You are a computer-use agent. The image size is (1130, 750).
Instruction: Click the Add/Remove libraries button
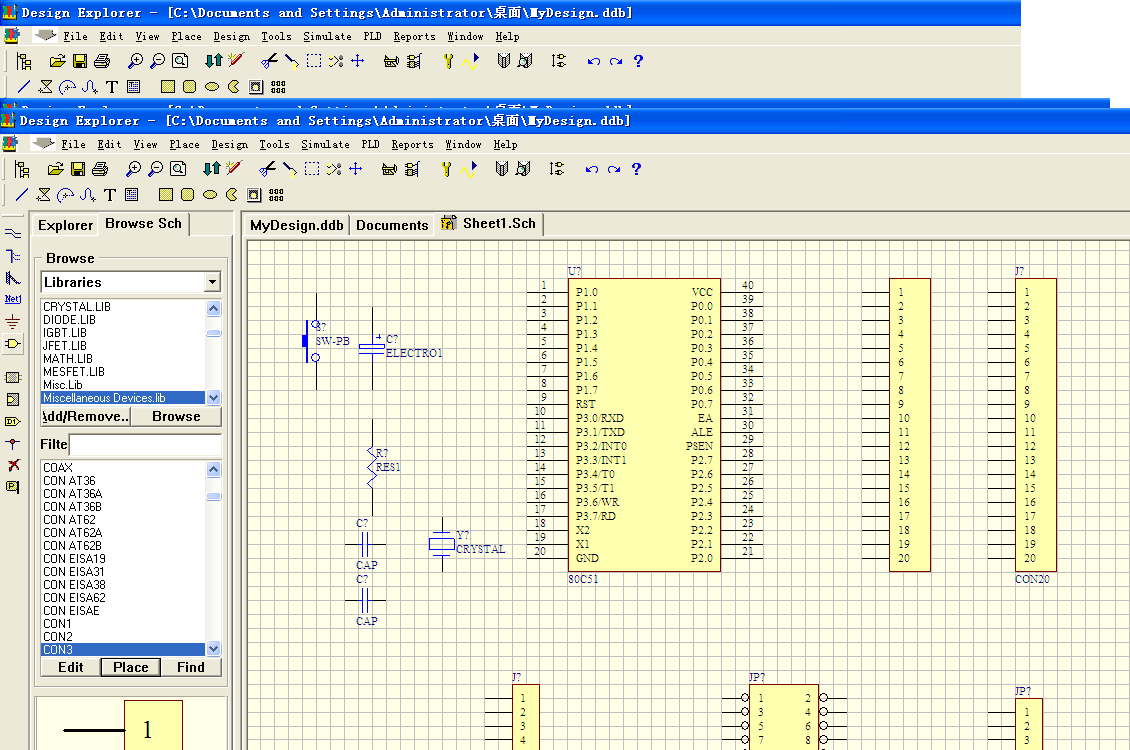point(85,417)
